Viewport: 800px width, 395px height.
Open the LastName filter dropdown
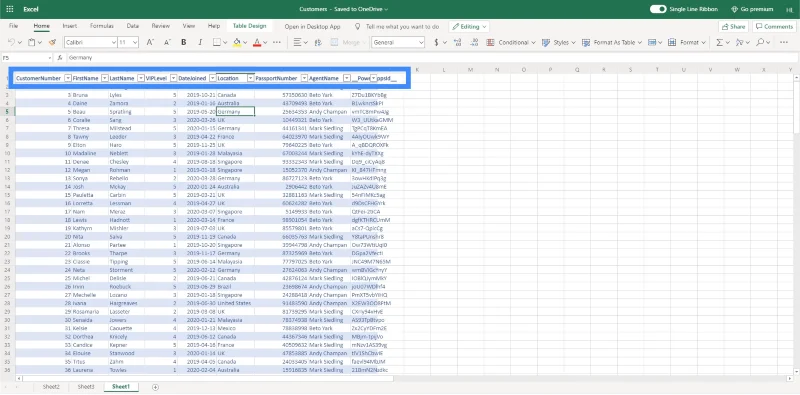click(x=140, y=78)
